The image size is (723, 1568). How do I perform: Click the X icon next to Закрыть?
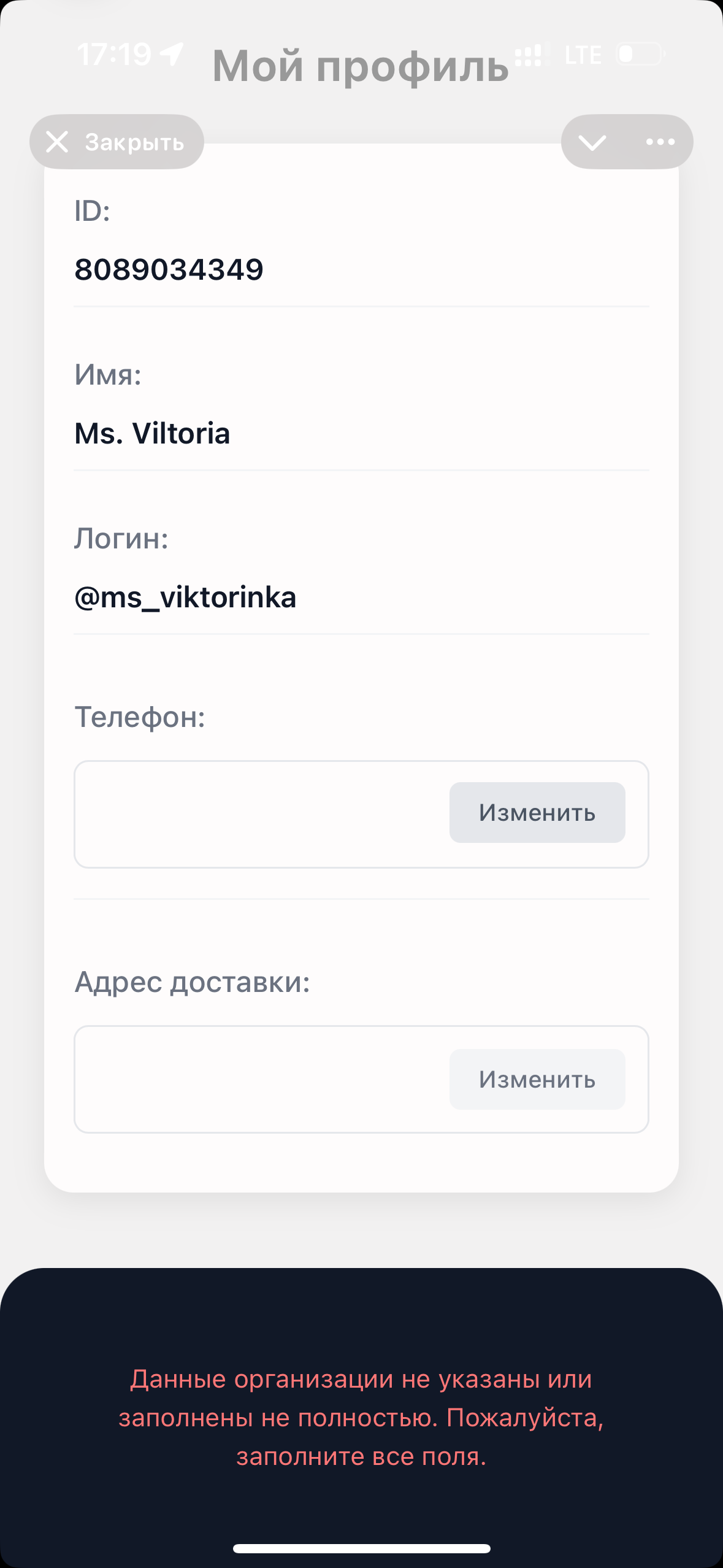coord(57,142)
